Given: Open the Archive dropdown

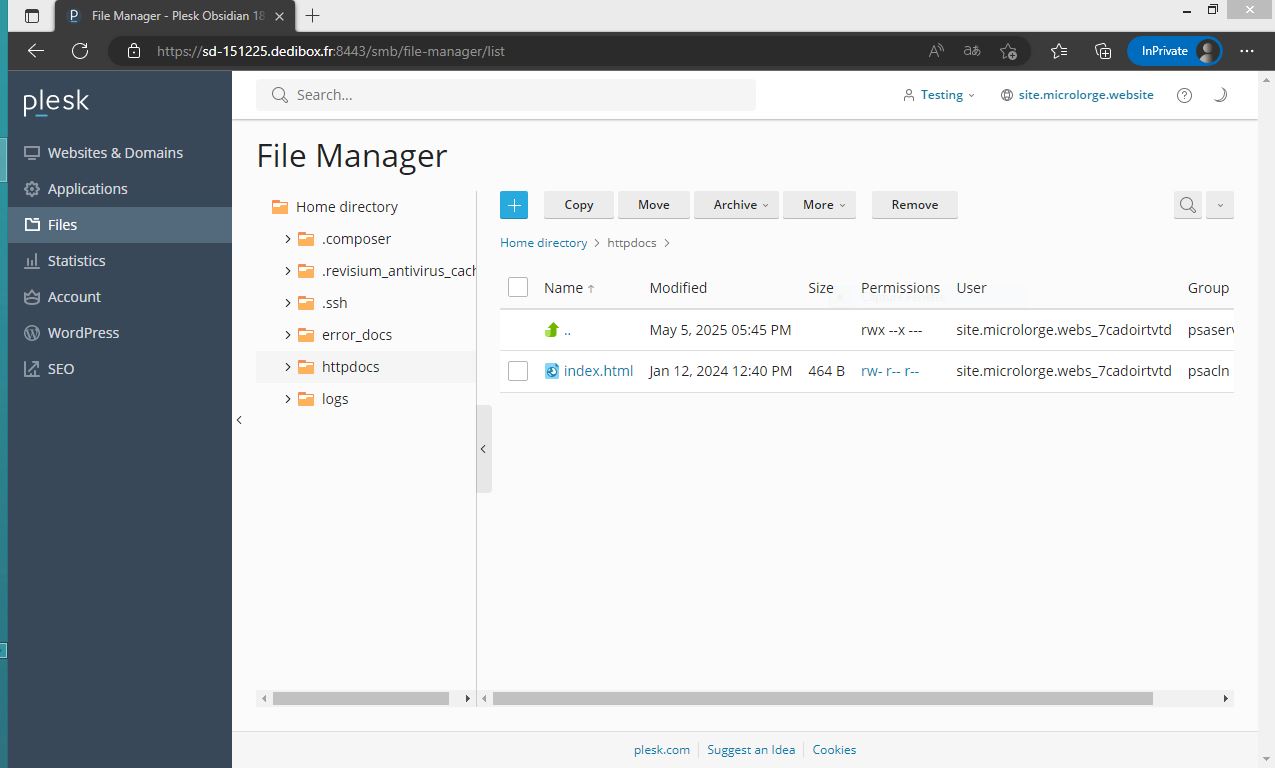Looking at the screenshot, I should 736,204.
